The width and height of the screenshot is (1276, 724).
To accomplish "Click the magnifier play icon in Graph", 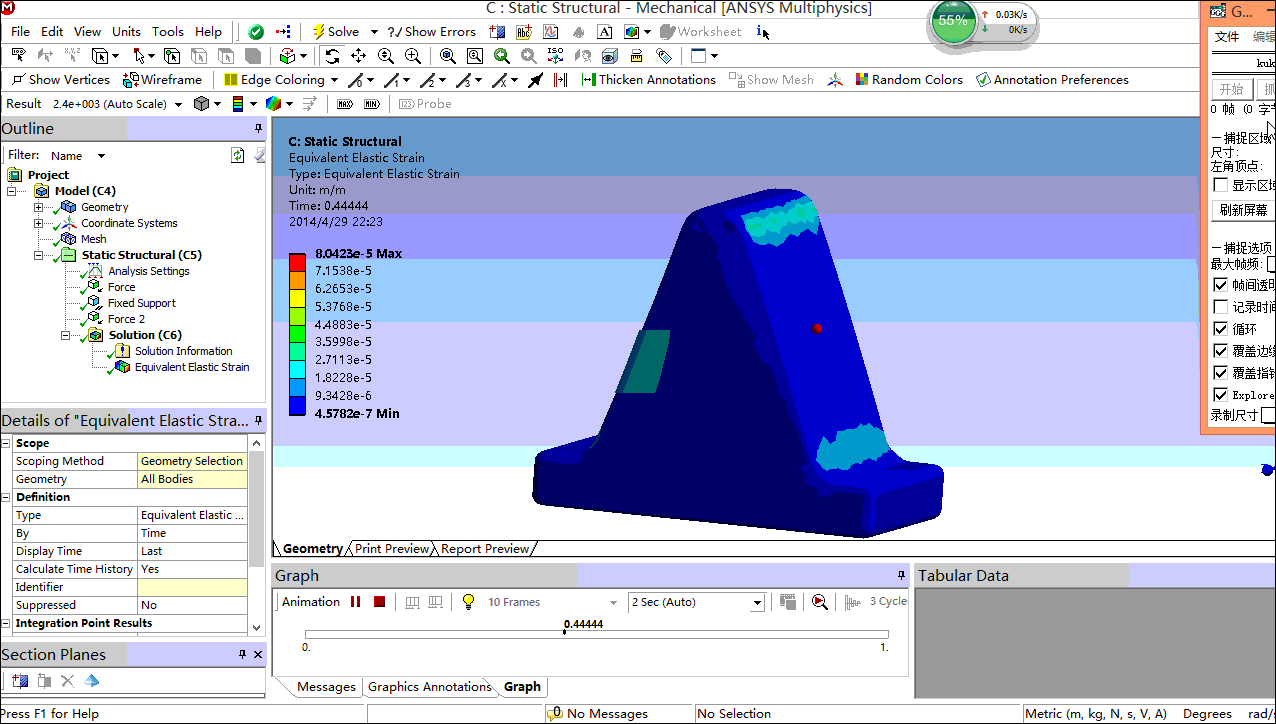I will [820, 602].
